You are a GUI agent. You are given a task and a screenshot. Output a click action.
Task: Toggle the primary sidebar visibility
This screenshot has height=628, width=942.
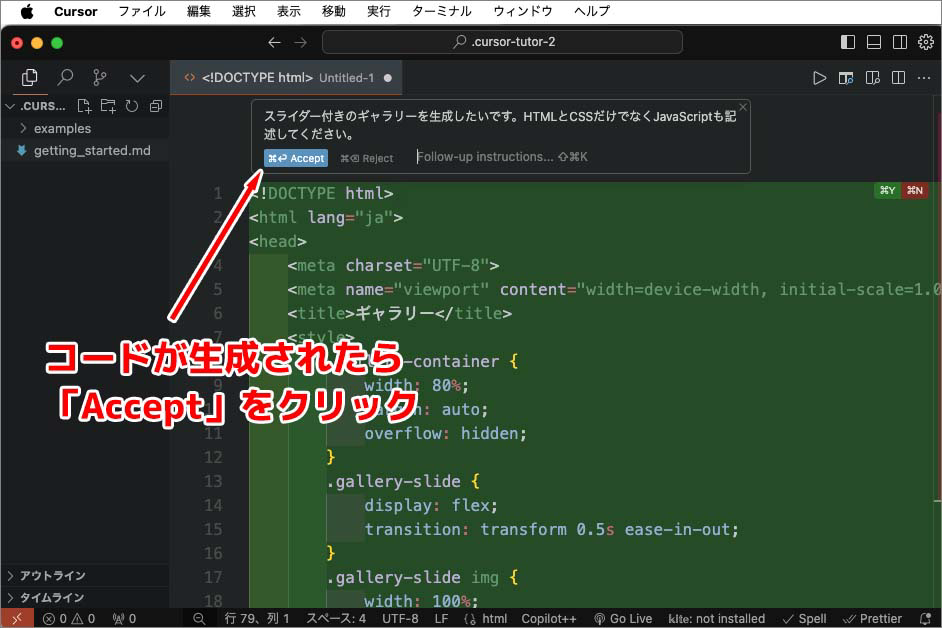[x=848, y=42]
